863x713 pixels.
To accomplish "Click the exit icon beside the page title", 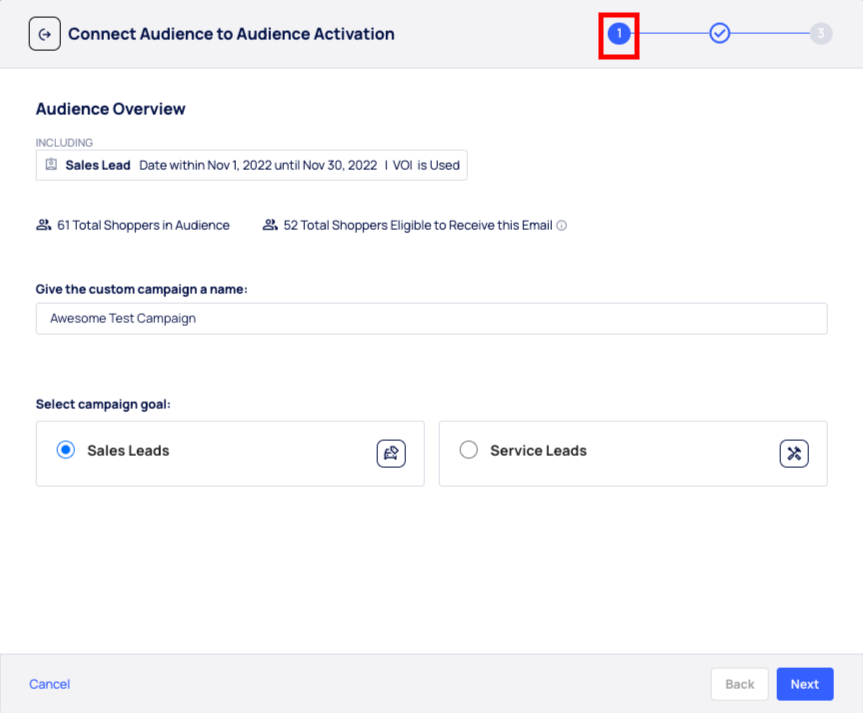I will [44, 34].
